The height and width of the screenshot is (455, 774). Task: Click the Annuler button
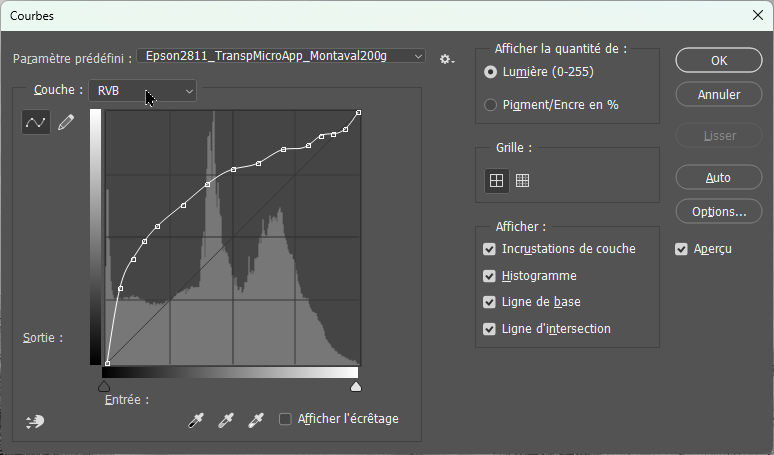point(719,94)
